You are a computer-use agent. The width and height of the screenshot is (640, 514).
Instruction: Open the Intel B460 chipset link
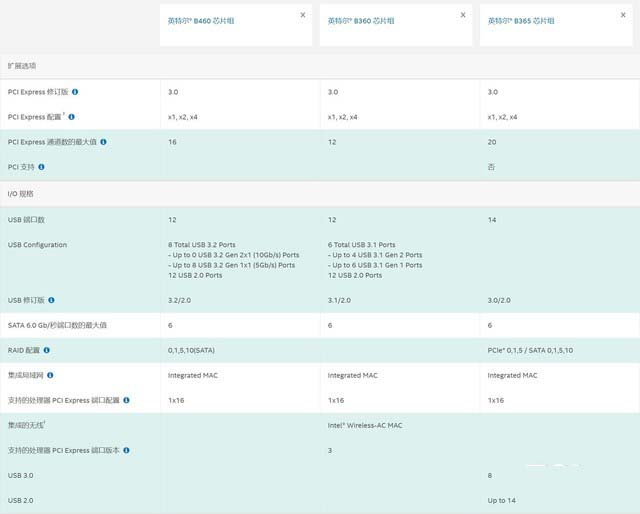point(201,21)
